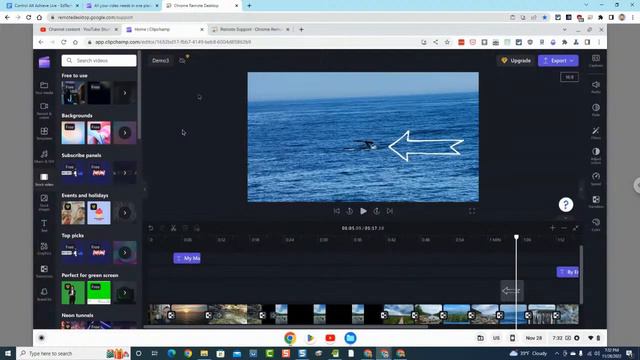Switch to Control Alt Achieve Live tab
640x360 pixels.
pyautogui.click(x=42, y=6)
